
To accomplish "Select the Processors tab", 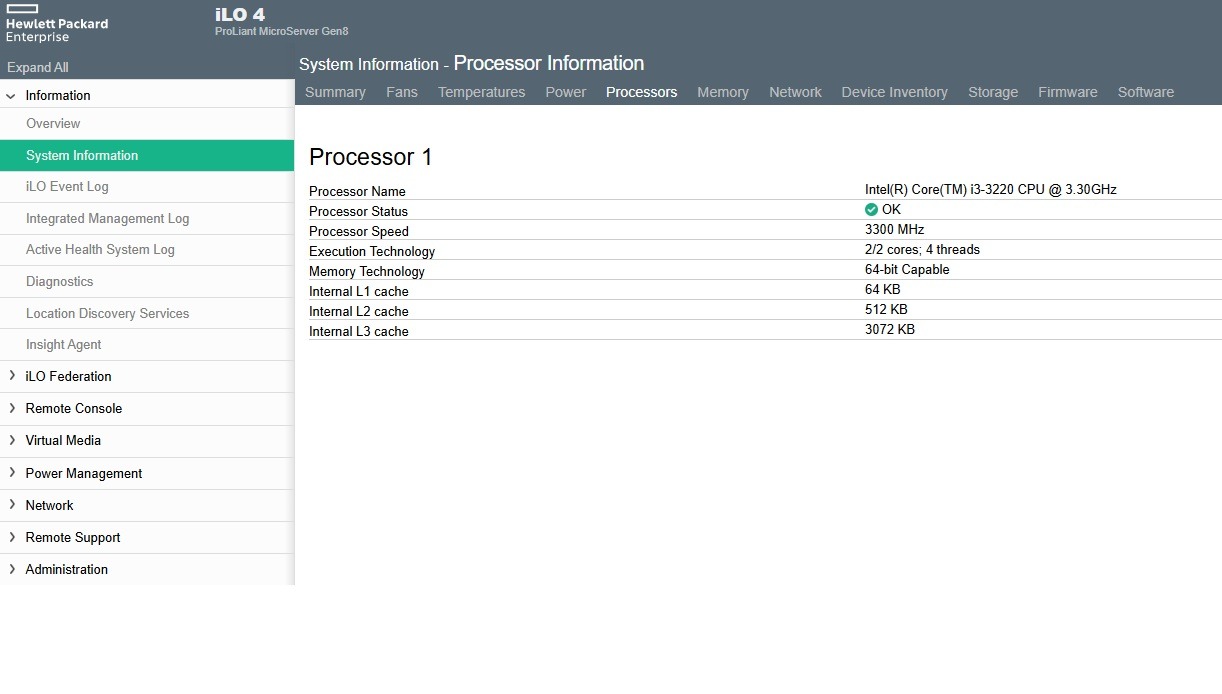I will pos(642,92).
